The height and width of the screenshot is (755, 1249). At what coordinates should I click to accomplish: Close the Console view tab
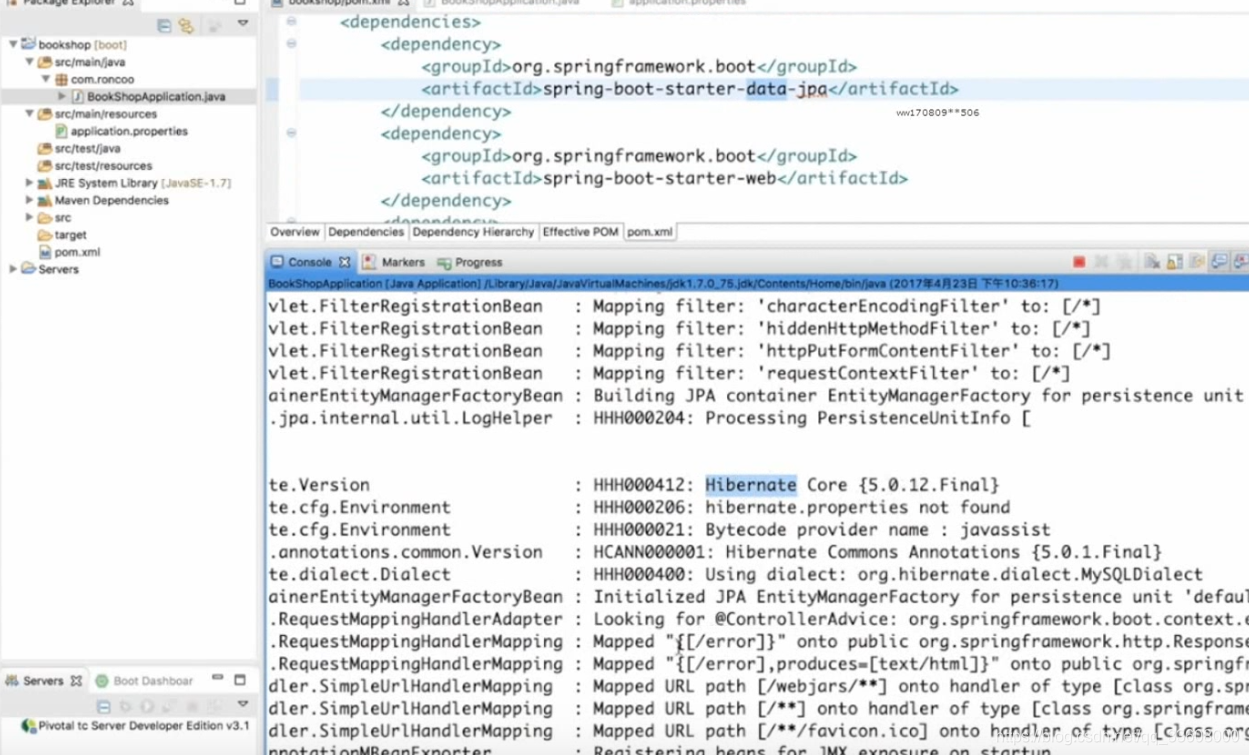[x=345, y=262]
